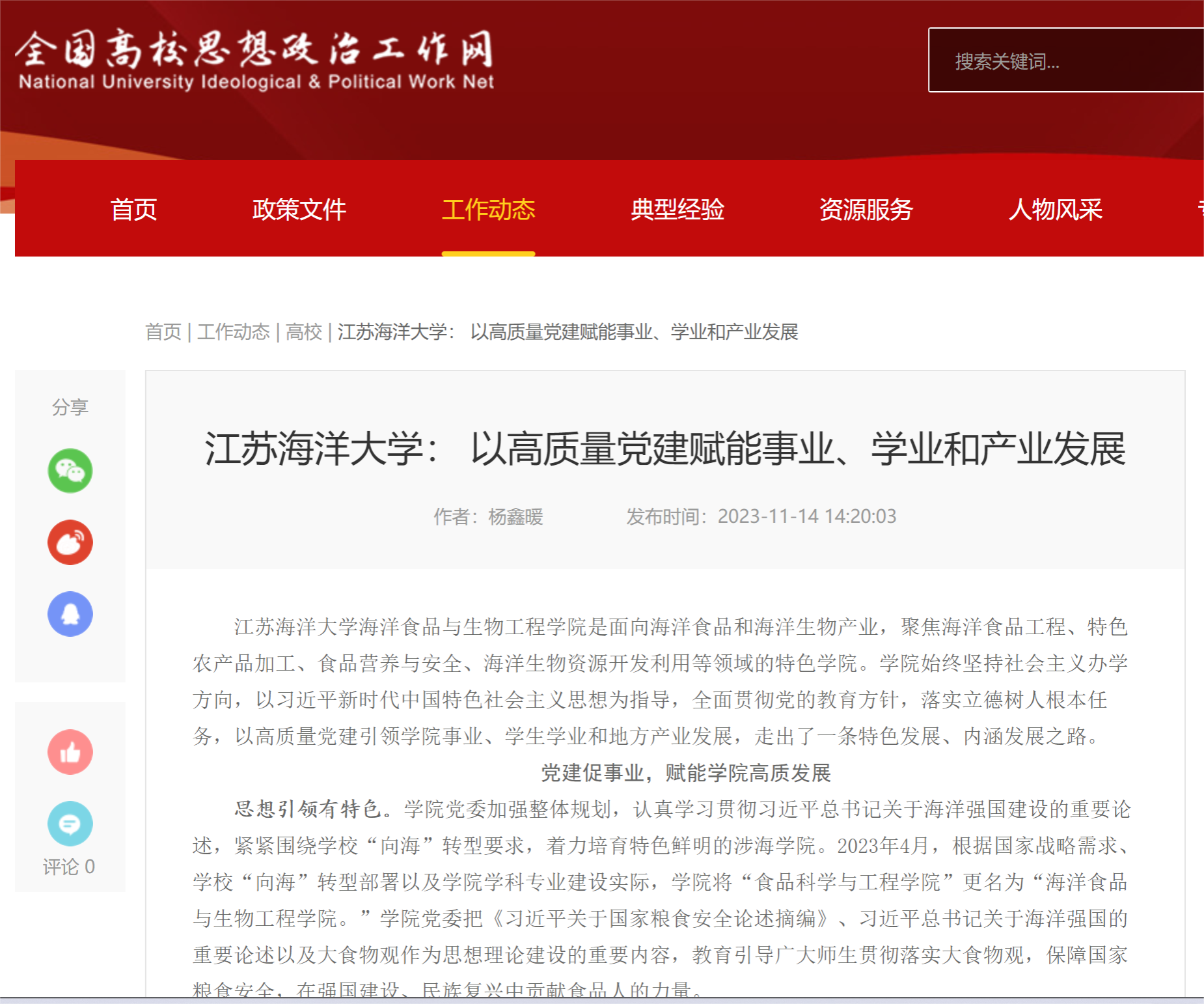Screen dimensions: 1204x1004
Task: Navigate to the 资源服务 section
Action: [866, 210]
